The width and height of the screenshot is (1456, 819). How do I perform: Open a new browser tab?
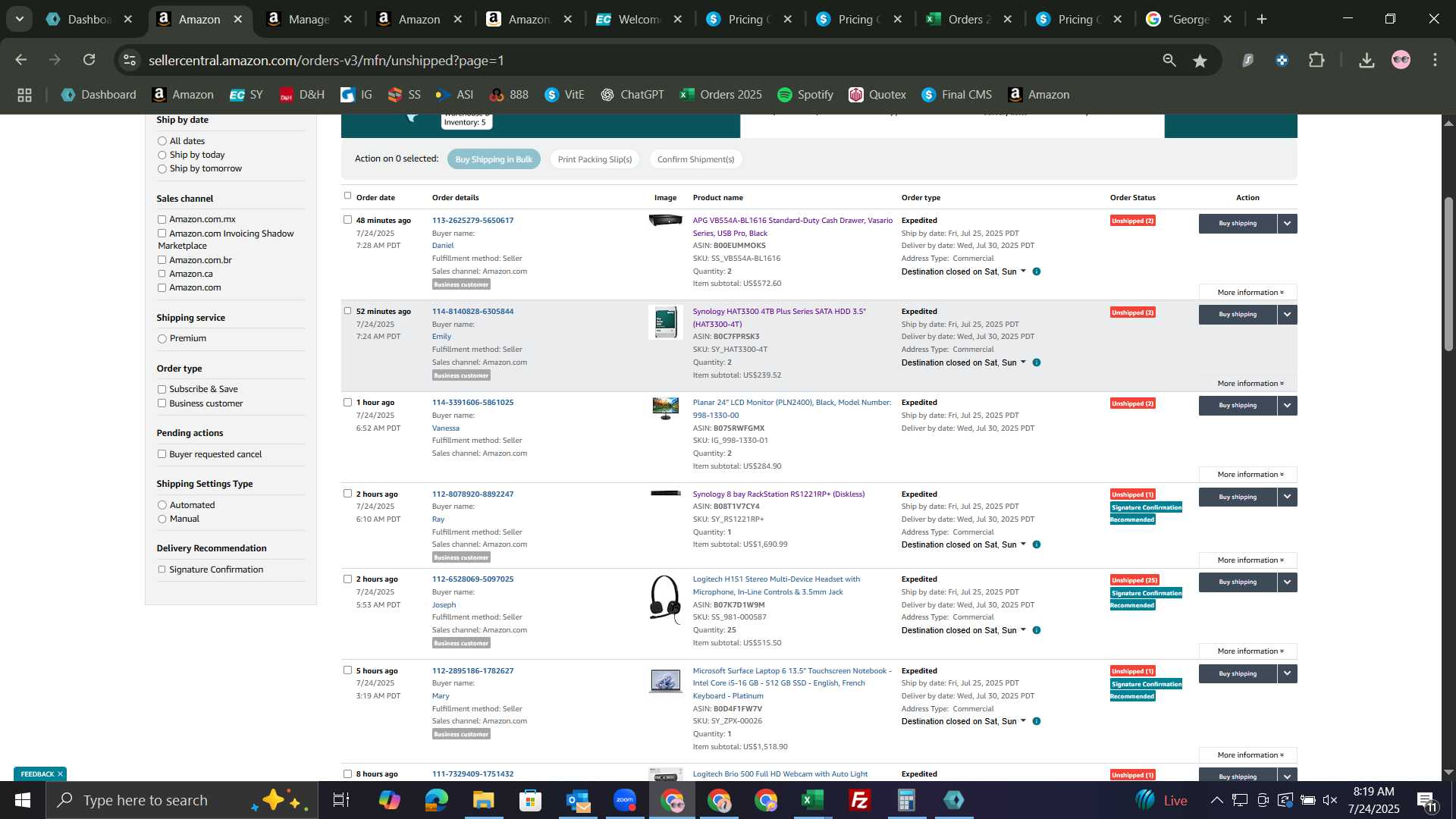pyautogui.click(x=1262, y=19)
